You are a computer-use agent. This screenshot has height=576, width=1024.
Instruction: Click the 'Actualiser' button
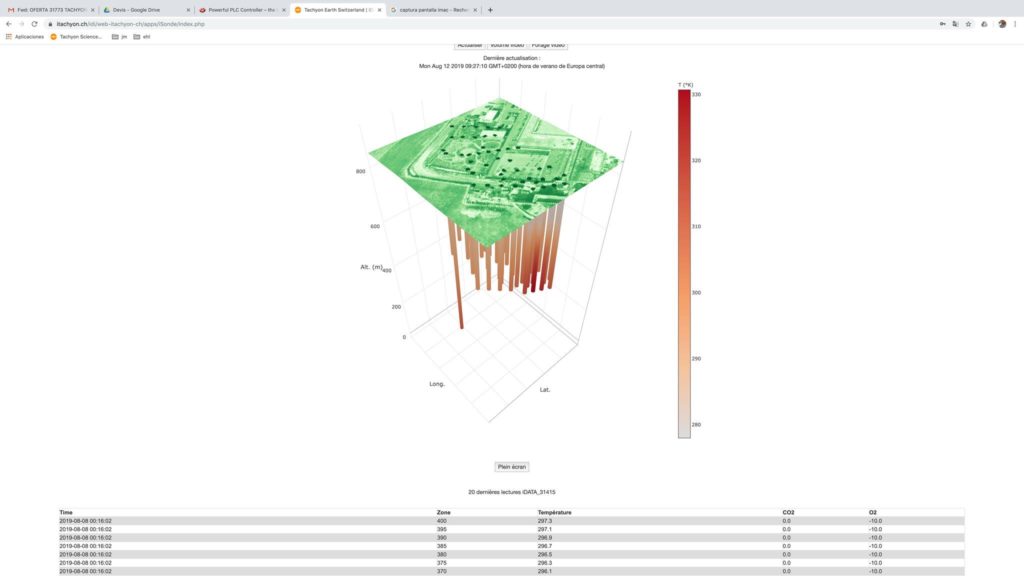tap(470, 45)
